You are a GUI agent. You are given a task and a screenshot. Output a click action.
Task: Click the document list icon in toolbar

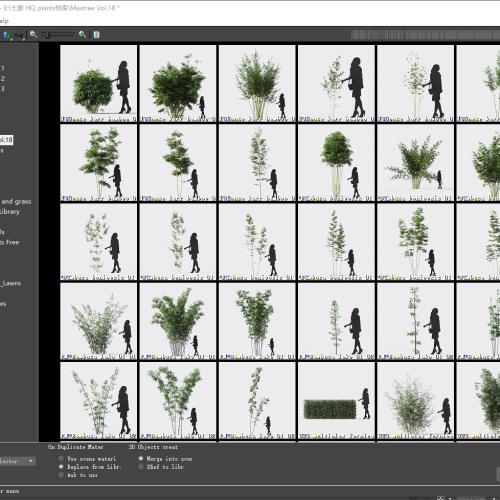[96, 35]
